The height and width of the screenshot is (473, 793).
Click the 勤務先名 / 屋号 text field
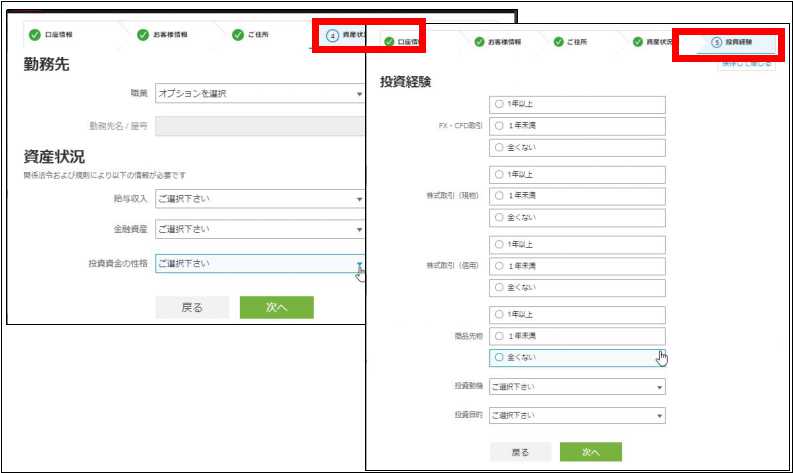[260, 126]
